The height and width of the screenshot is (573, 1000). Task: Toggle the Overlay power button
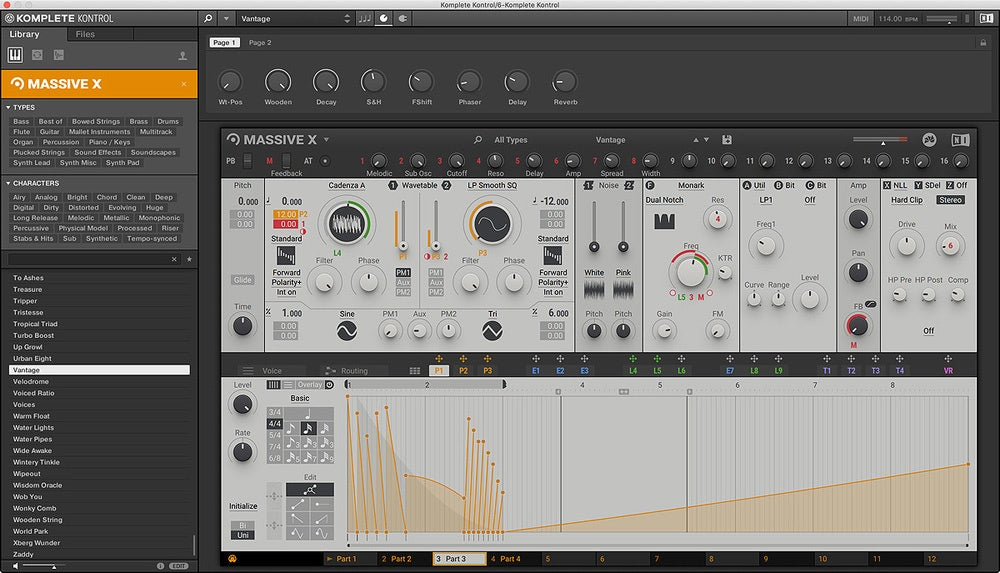point(330,385)
